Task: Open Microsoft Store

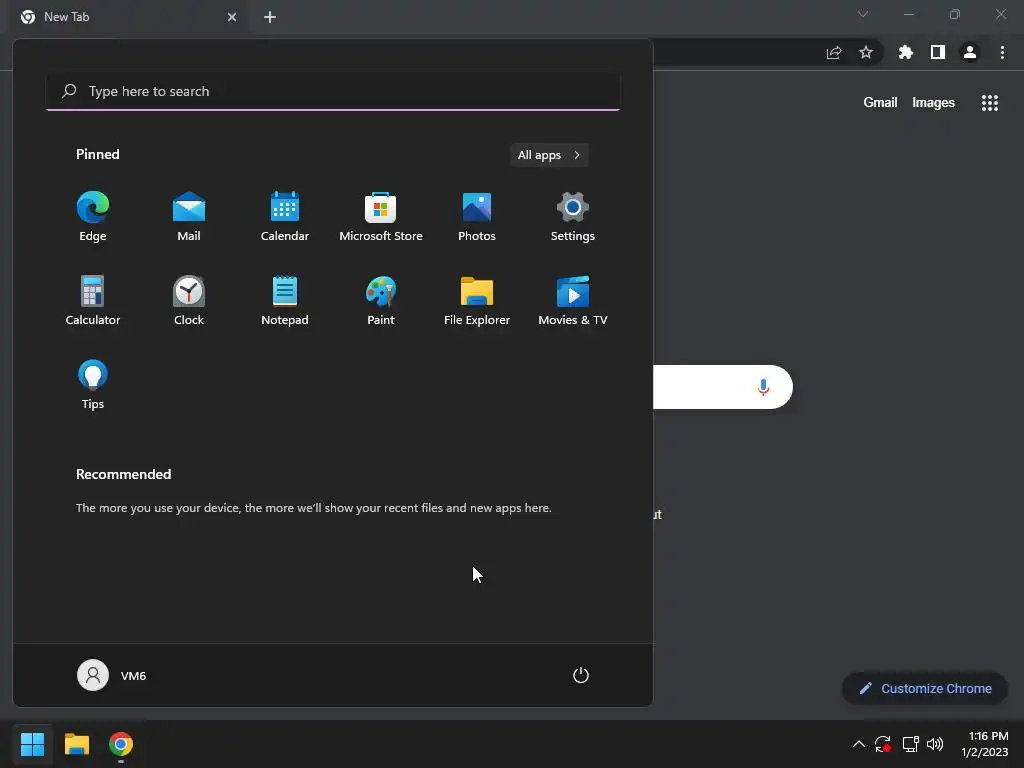Action: pos(381,217)
